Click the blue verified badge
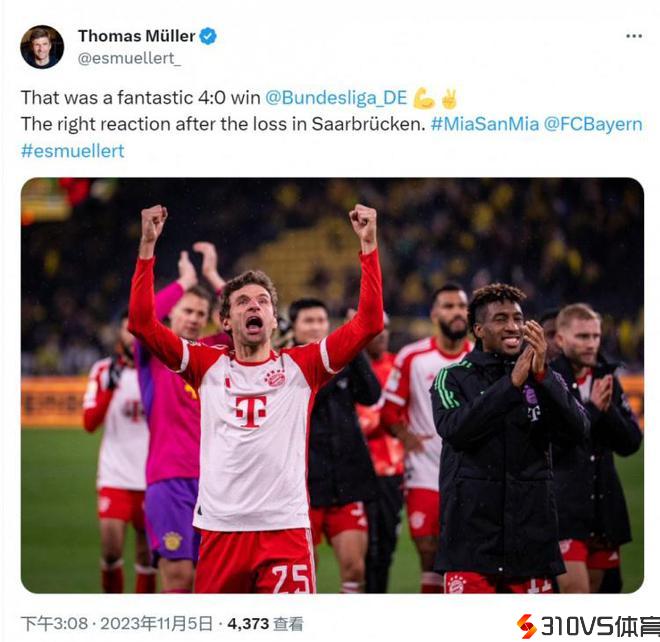 [208, 36]
